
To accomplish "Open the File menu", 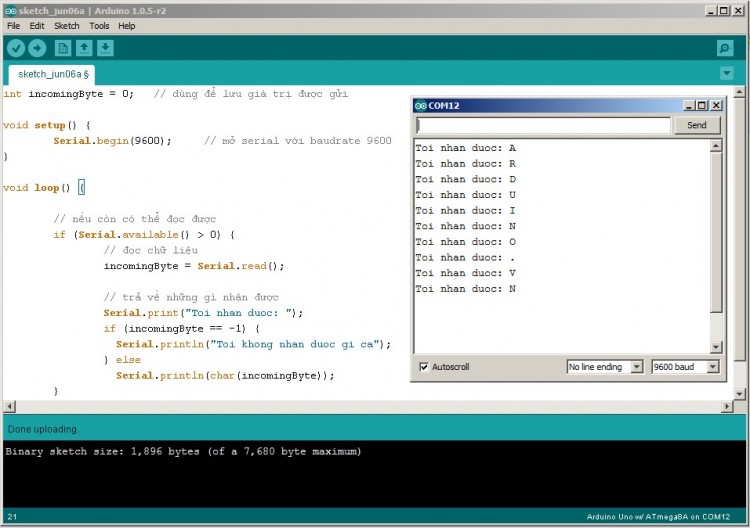I will [13, 26].
